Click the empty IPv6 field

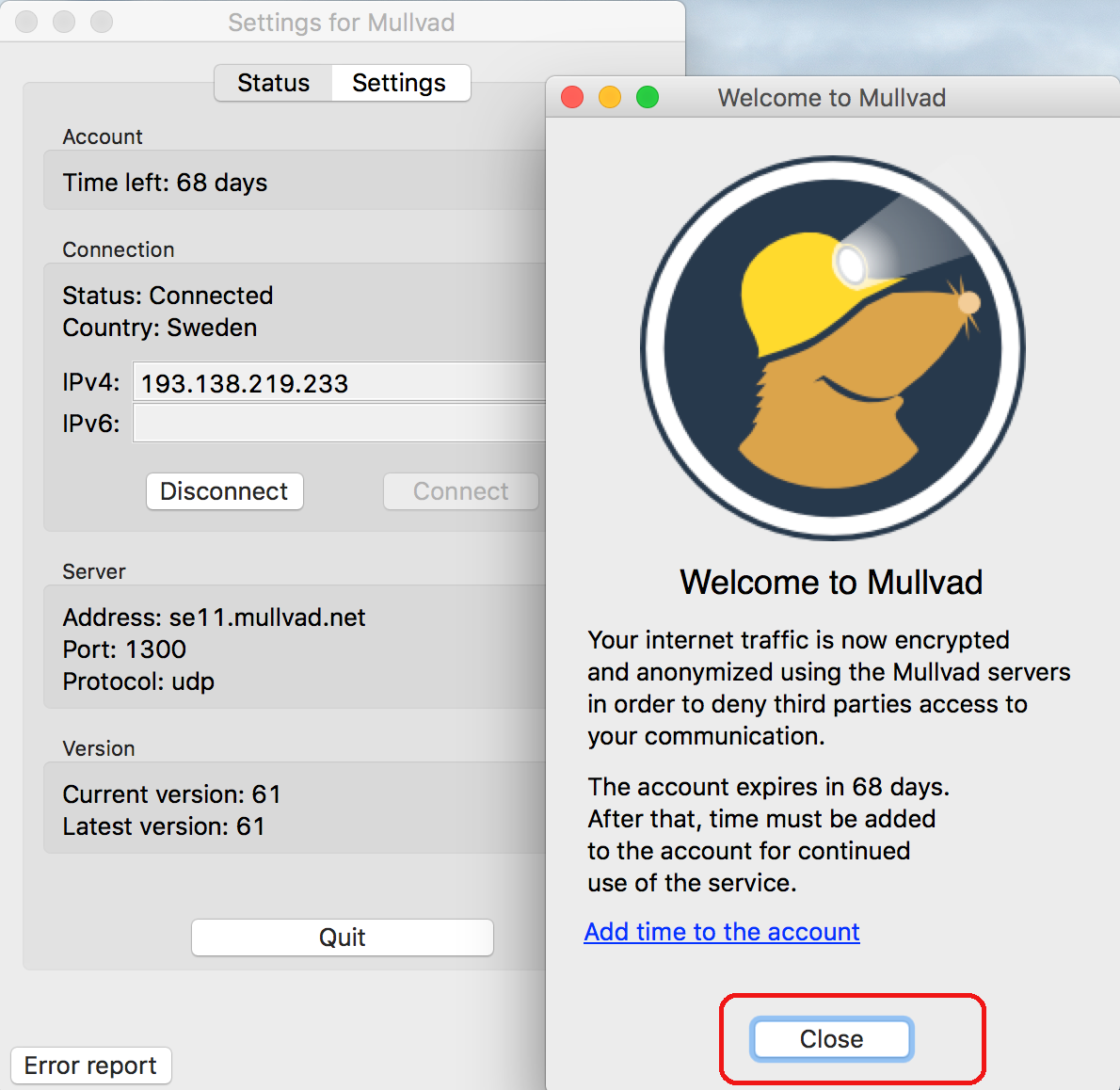339,424
